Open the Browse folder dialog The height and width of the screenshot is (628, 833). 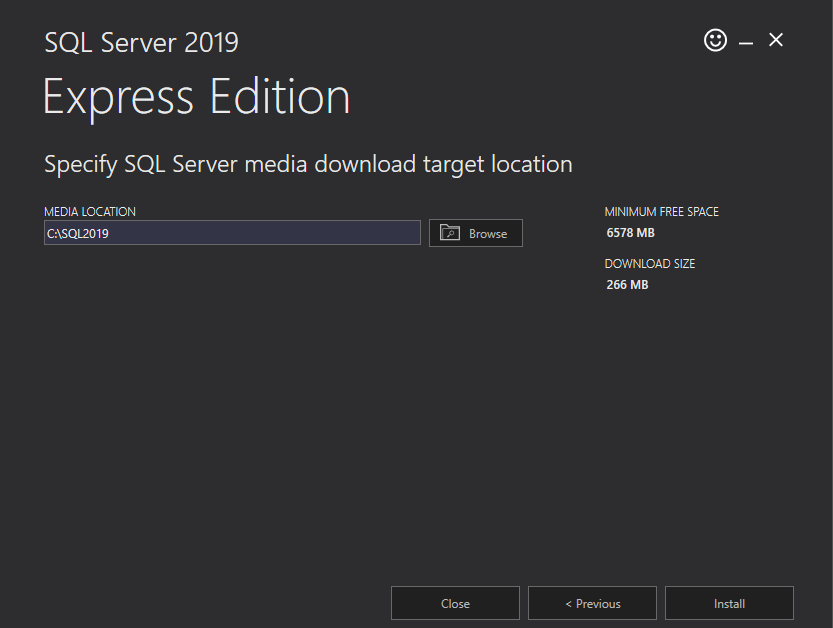pyautogui.click(x=475, y=233)
